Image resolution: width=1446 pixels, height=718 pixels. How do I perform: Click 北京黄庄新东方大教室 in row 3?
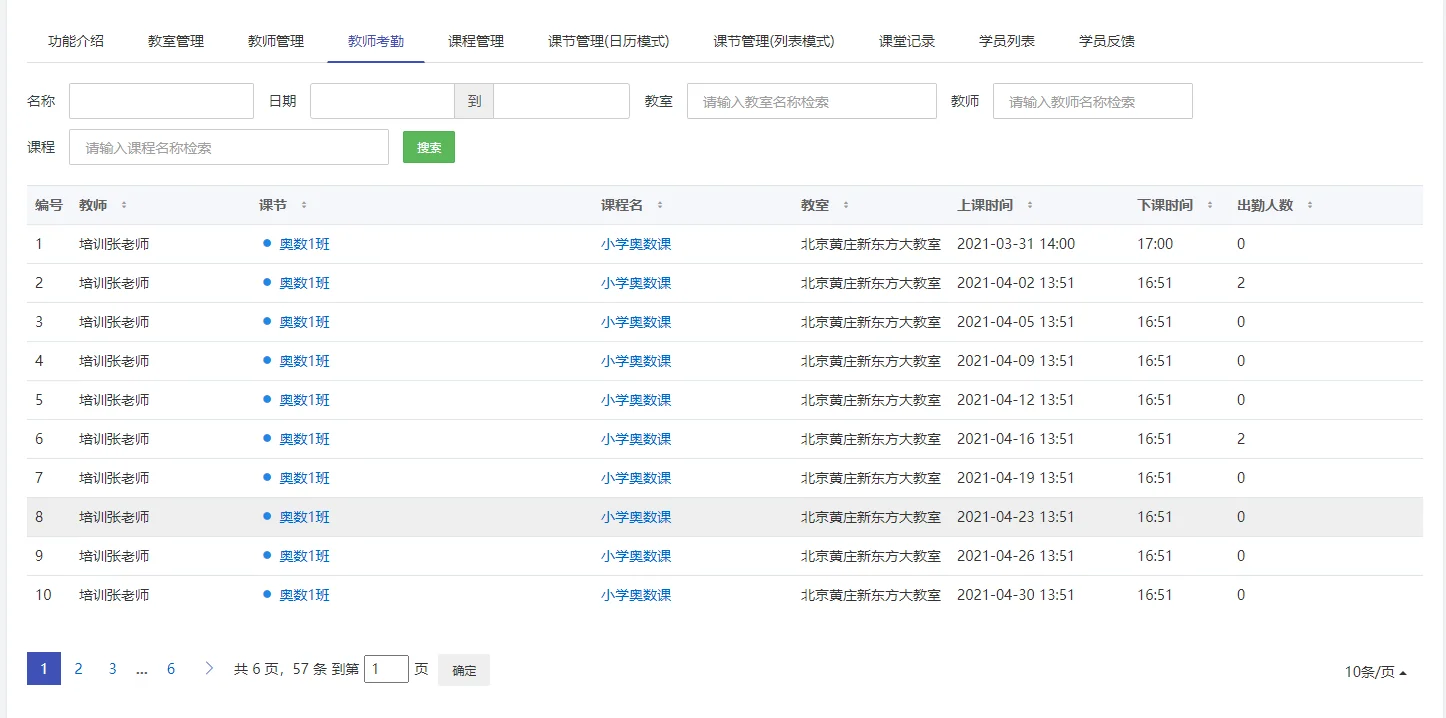tap(871, 322)
